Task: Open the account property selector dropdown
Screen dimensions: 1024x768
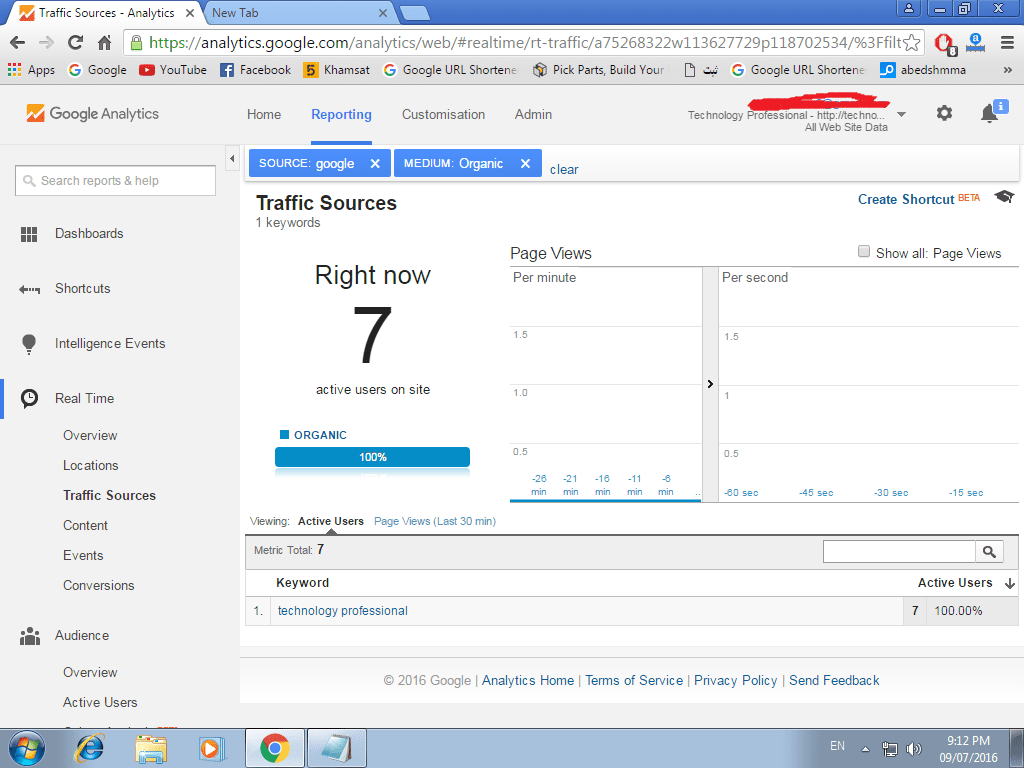Action: 901,115
